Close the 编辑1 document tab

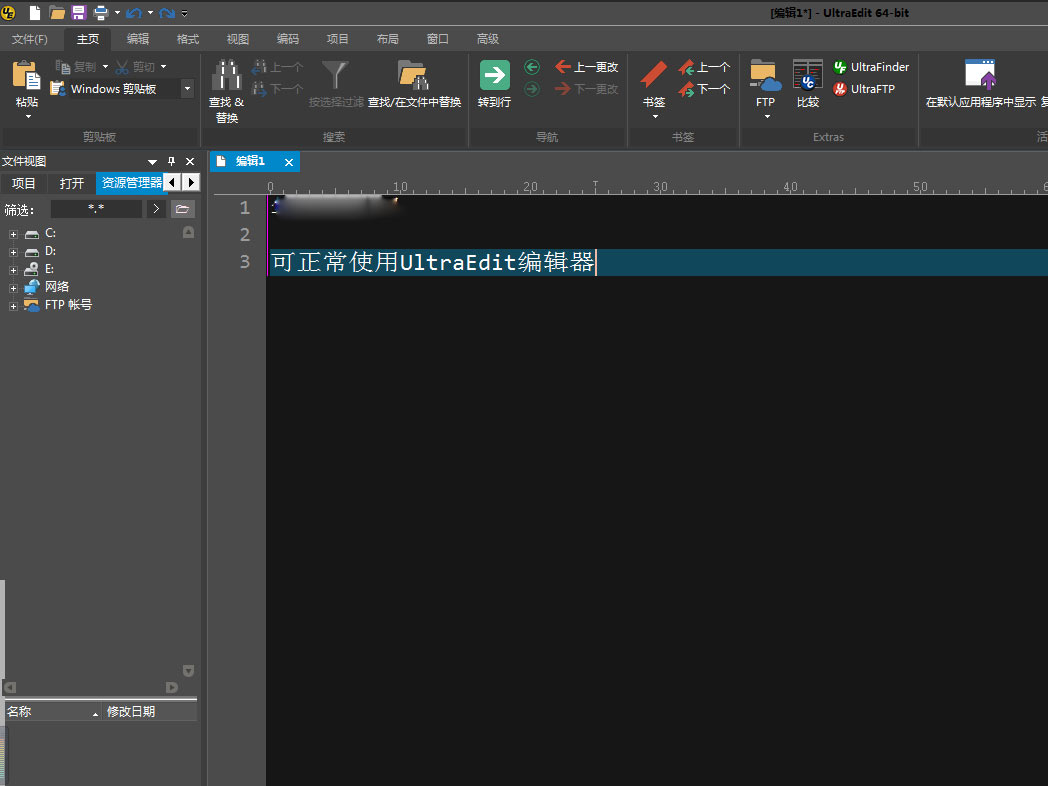[289, 162]
